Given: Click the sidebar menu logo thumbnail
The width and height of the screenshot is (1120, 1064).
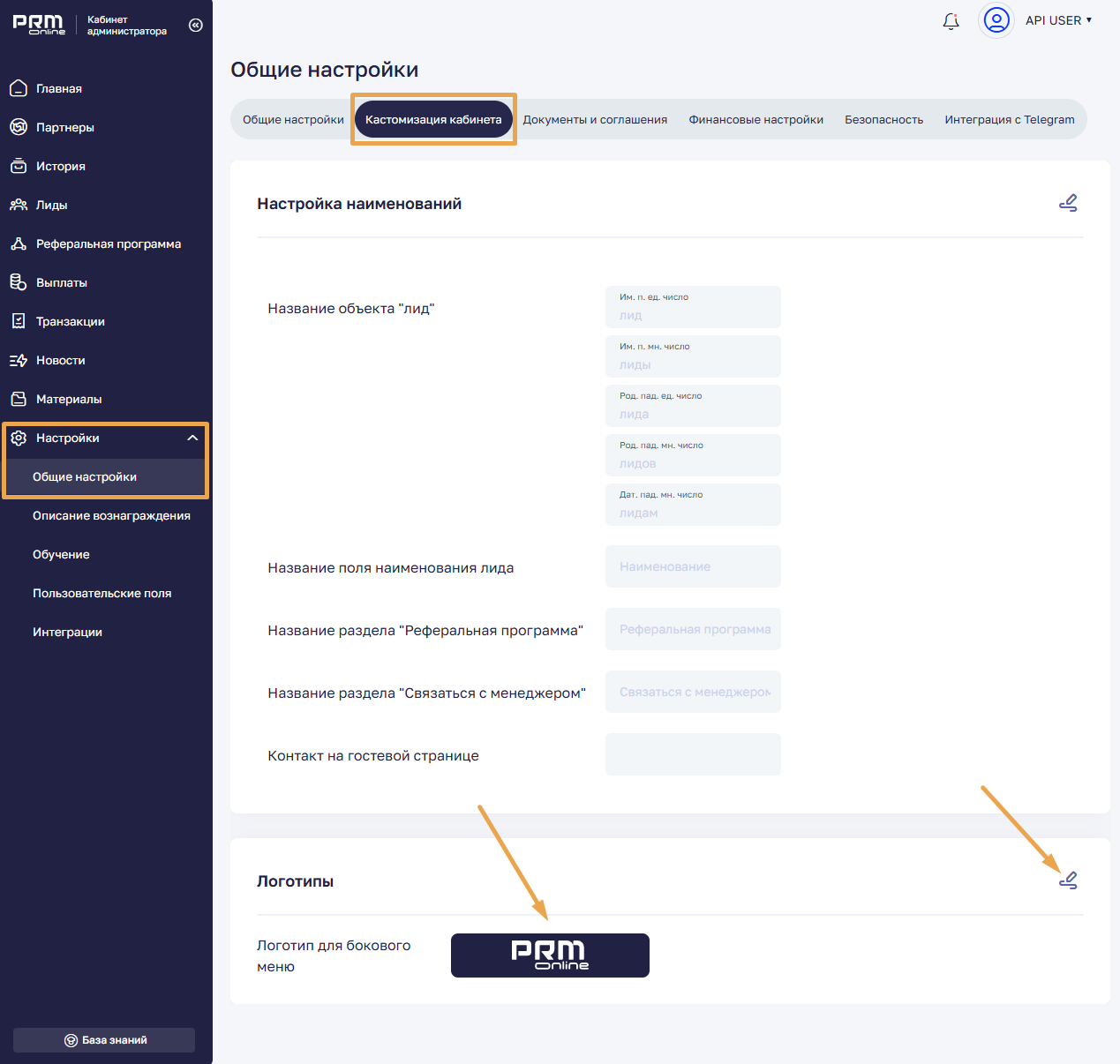Looking at the screenshot, I should [x=550, y=955].
